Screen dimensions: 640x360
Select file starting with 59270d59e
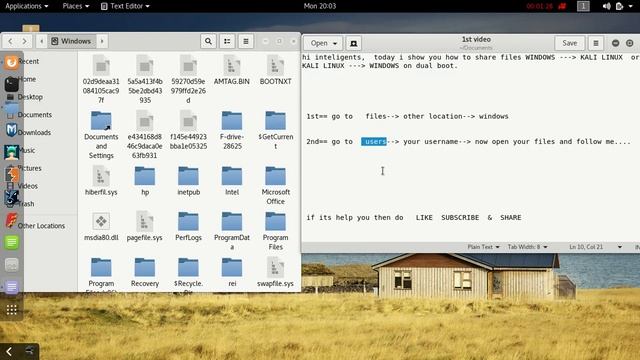pos(189,79)
